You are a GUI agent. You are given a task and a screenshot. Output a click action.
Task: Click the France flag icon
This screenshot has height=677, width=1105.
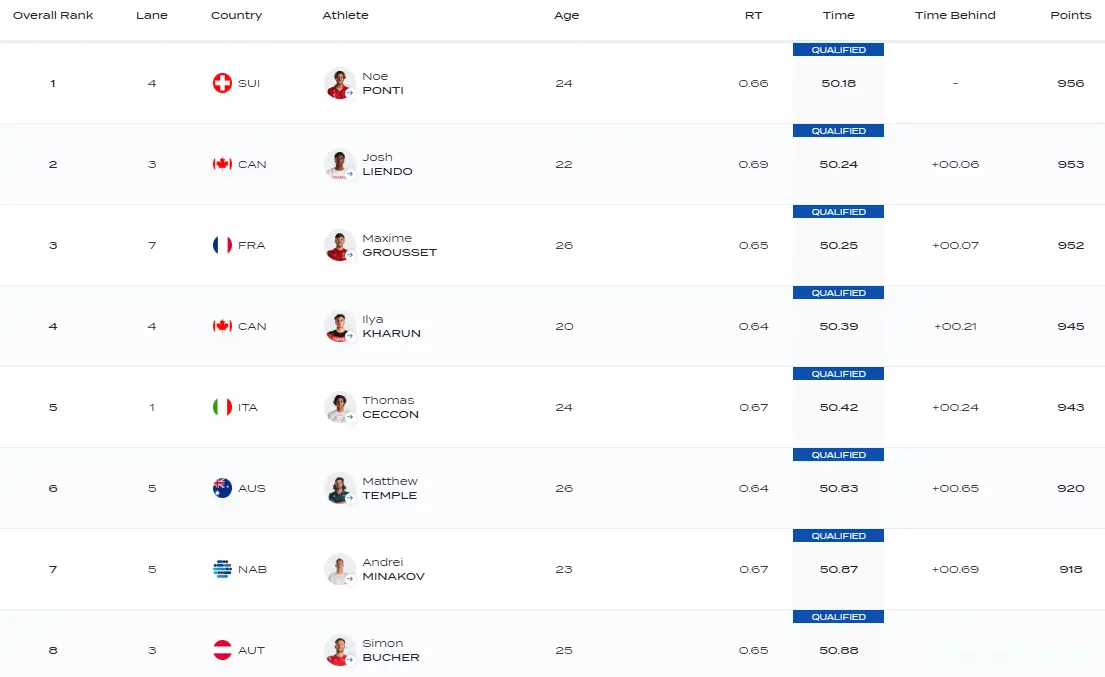pos(222,245)
